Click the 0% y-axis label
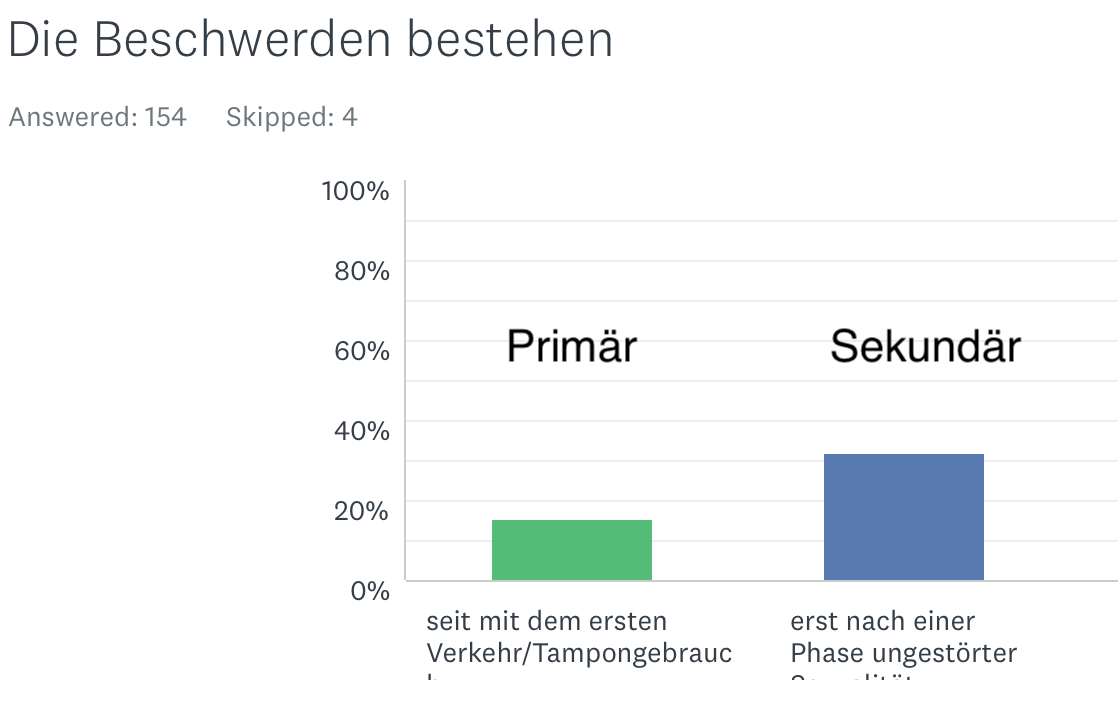1118x726 pixels. [x=370, y=590]
